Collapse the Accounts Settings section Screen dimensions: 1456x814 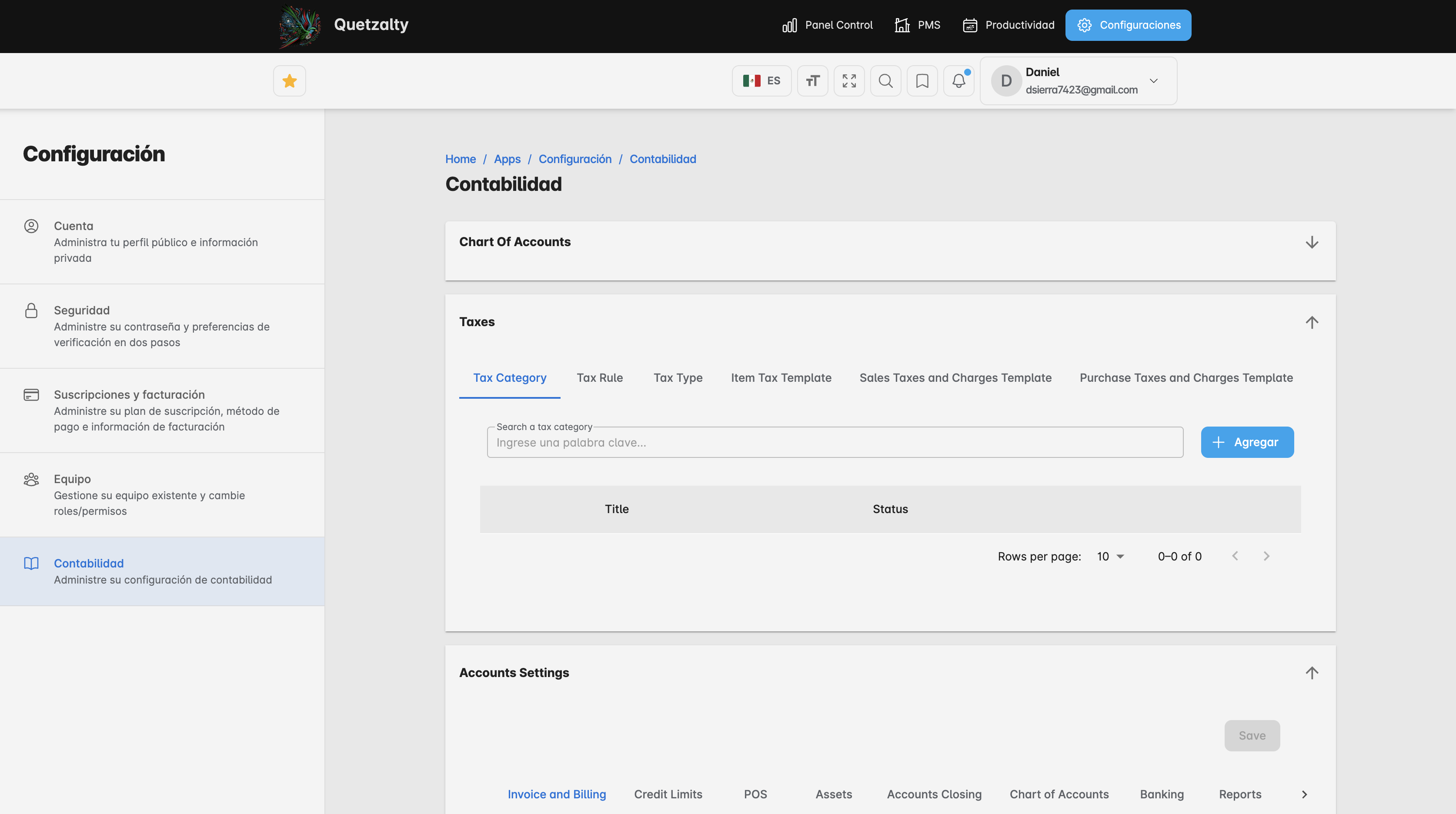tap(1311, 673)
